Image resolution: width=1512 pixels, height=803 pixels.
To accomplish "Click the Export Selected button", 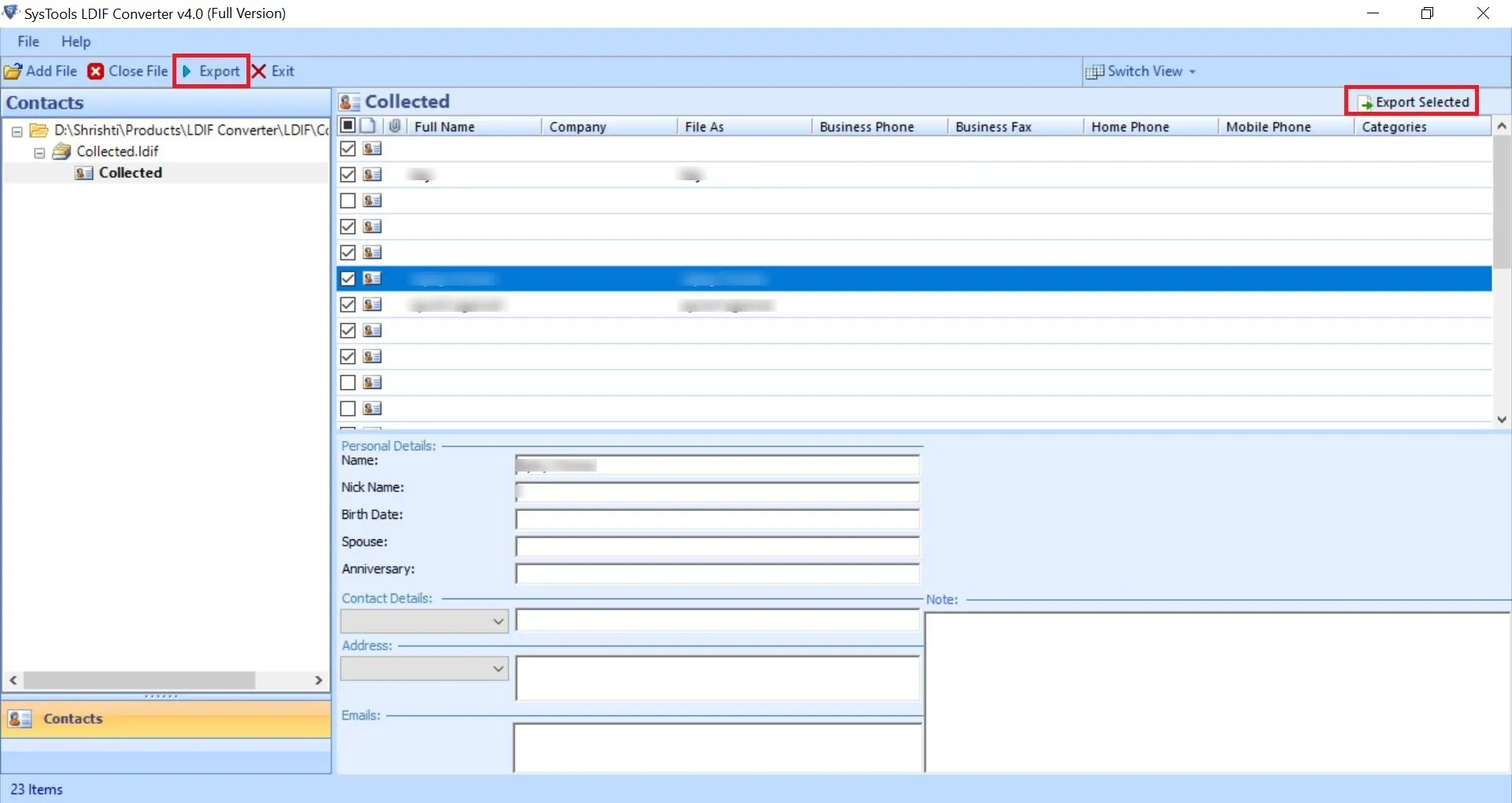I will click(x=1413, y=102).
